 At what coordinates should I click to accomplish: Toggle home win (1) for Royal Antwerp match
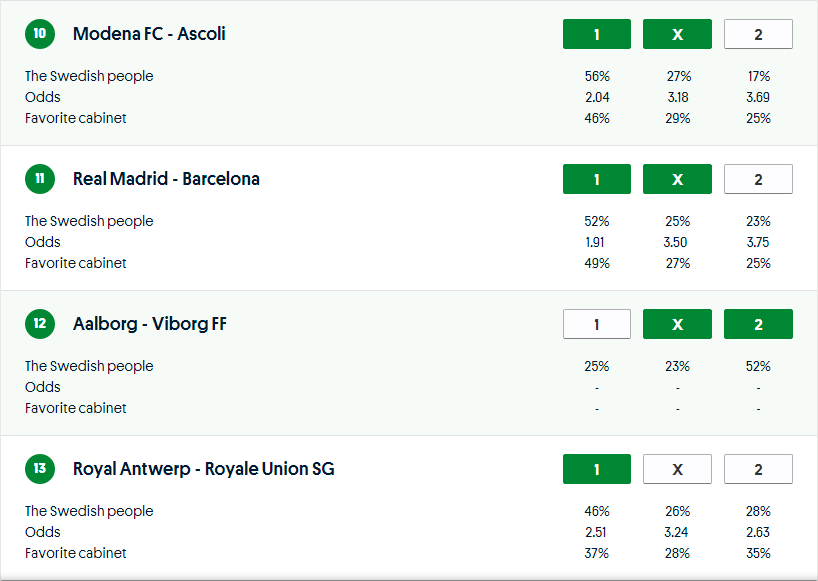tap(597, 469)
